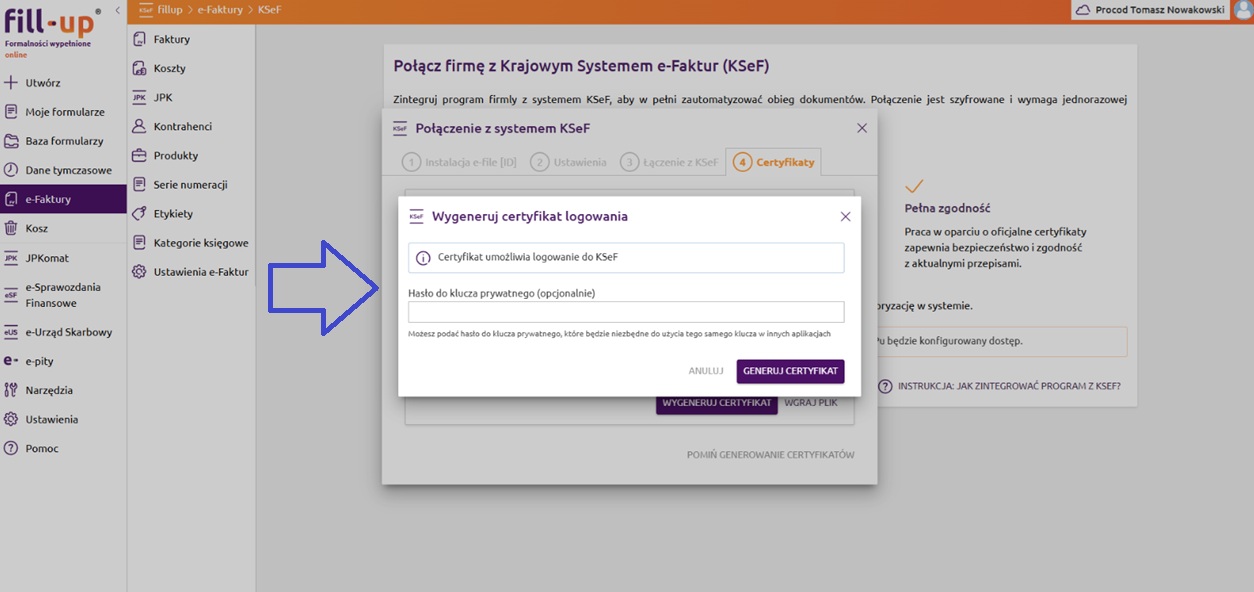Open the Faktury icon in submenu
The width and height of the screenshot is (1254, 592).
[x=139, y=39]
